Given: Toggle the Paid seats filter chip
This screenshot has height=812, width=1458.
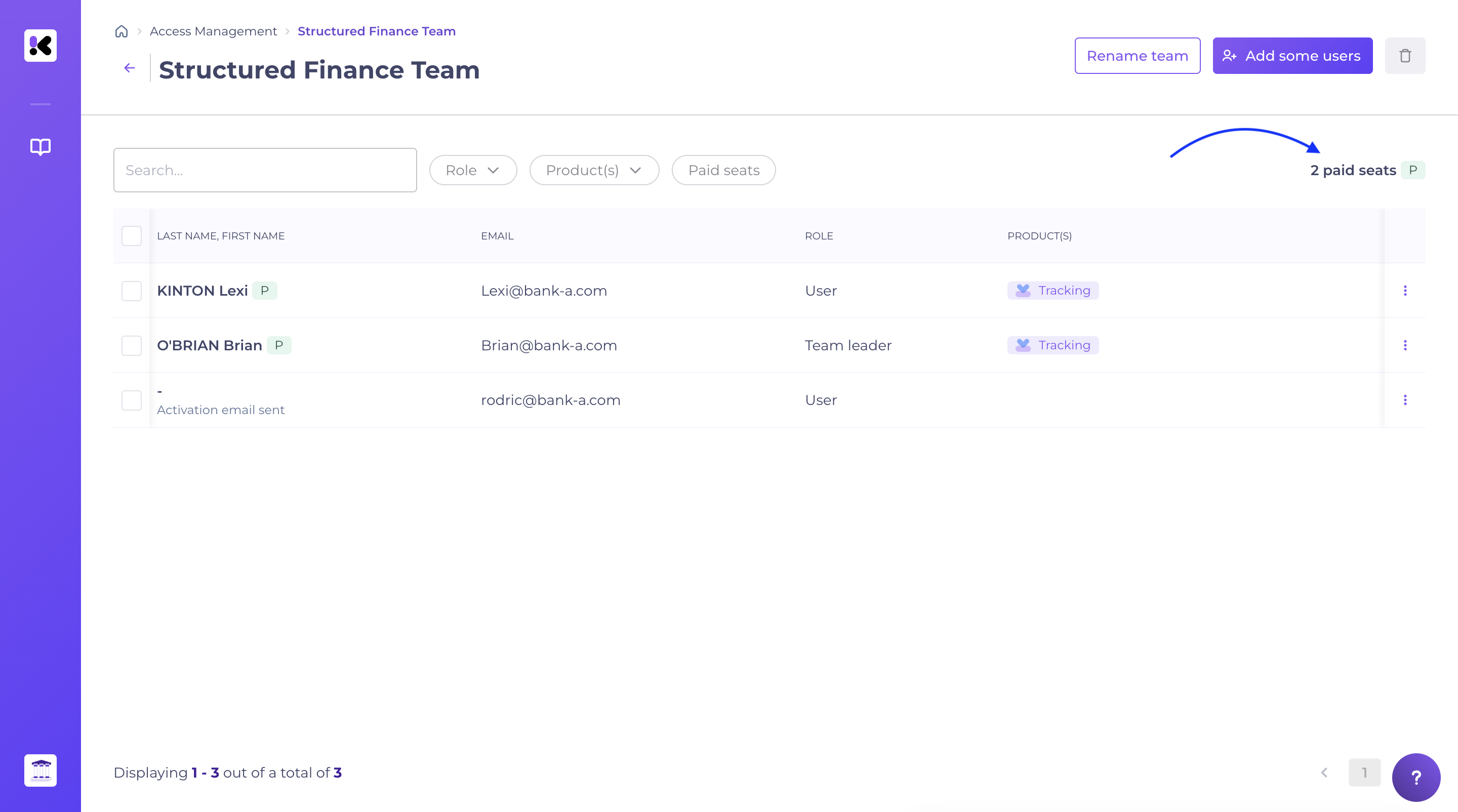Looking at the screenshot, I should pos(723,170).
